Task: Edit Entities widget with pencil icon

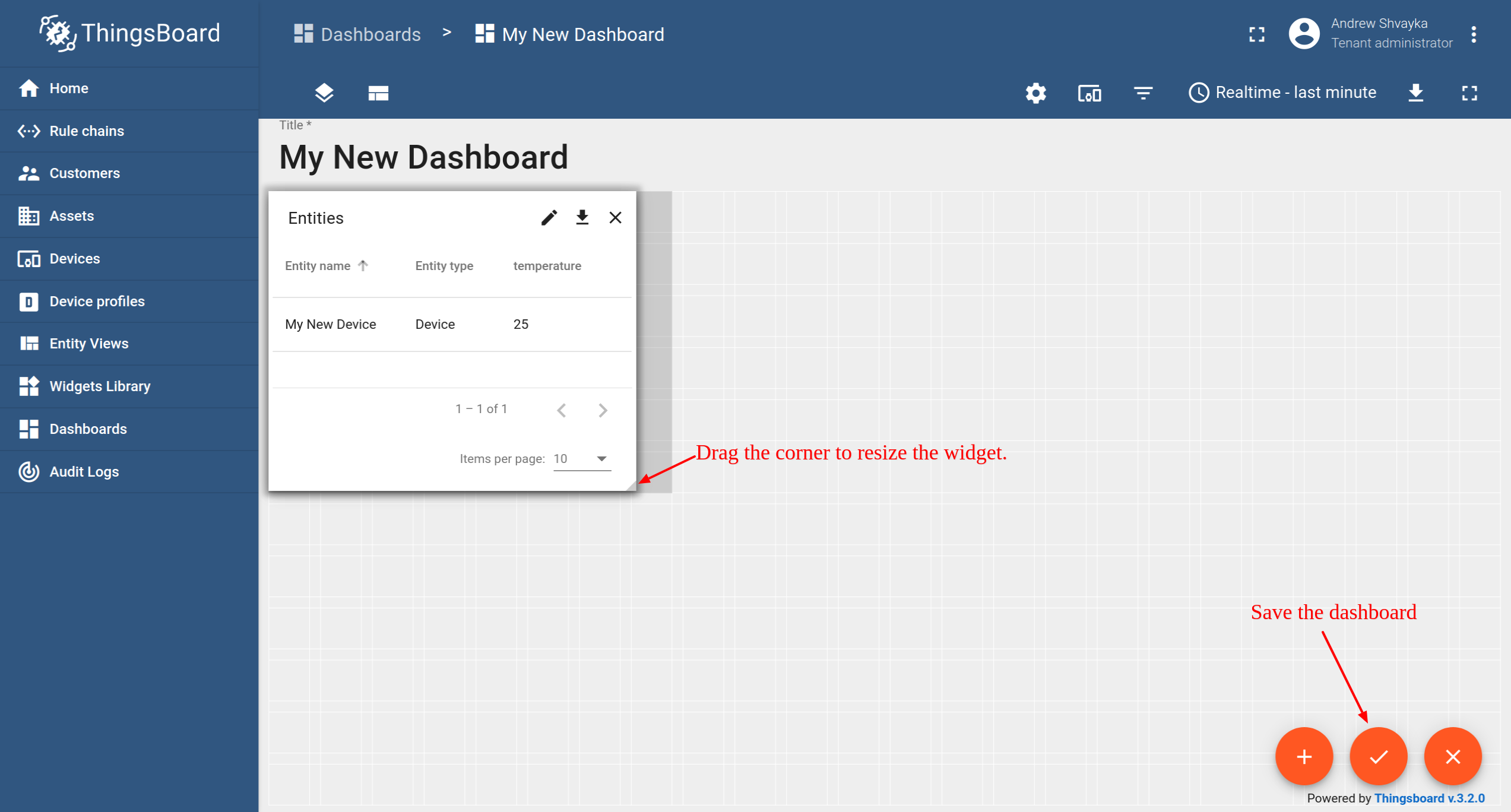Action: (x=549, y=218)
